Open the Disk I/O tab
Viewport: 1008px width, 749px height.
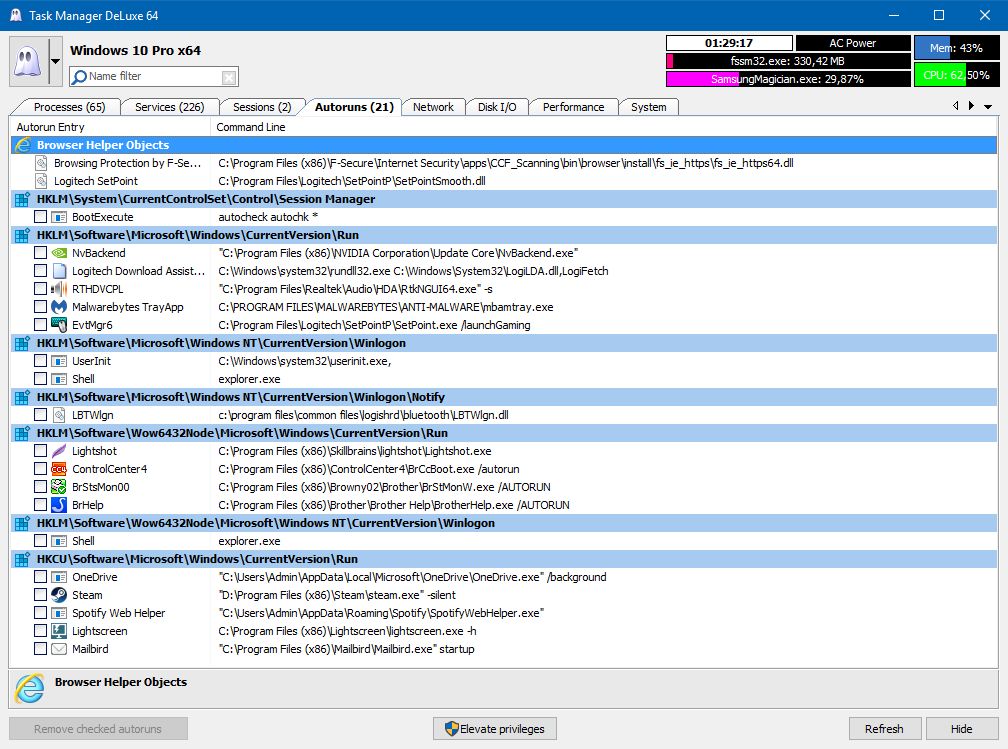point(497,107)
